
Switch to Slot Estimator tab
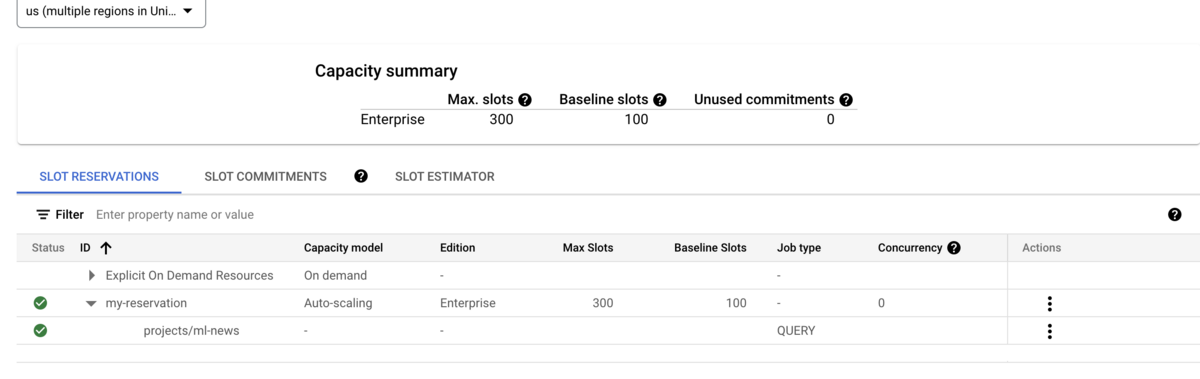[x=444, y=176]
